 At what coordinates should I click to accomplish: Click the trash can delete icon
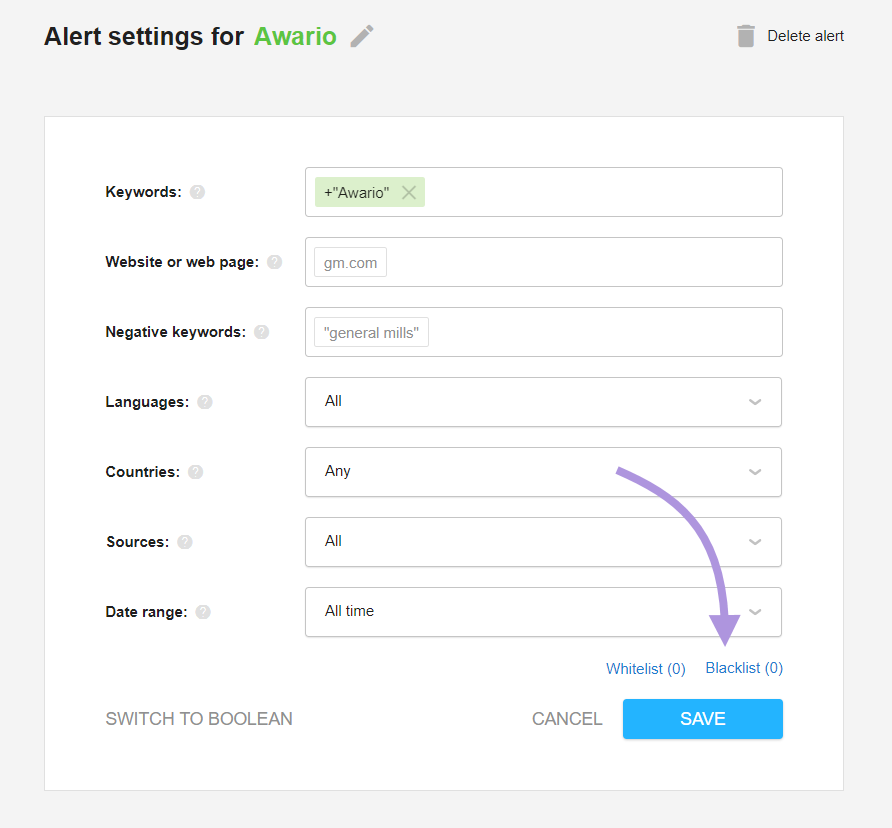tap(745, 36)
